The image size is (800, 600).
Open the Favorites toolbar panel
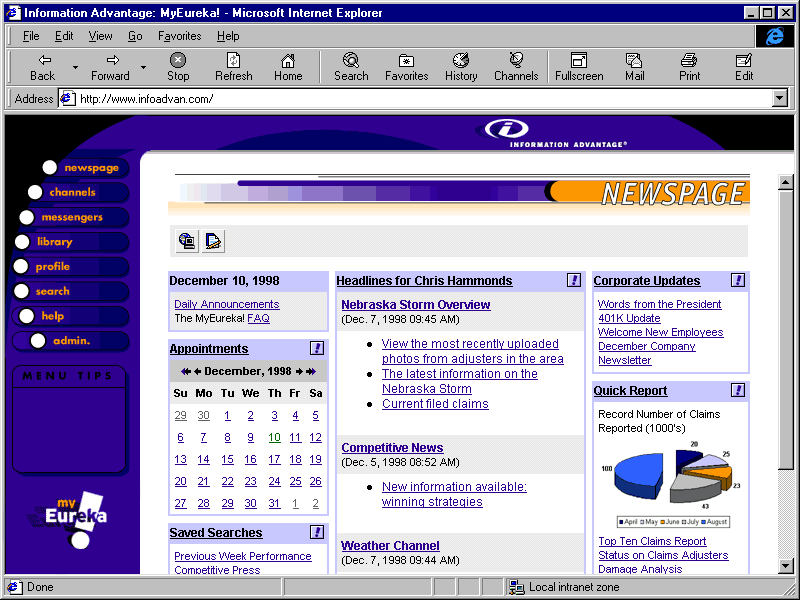click(406, 67)
